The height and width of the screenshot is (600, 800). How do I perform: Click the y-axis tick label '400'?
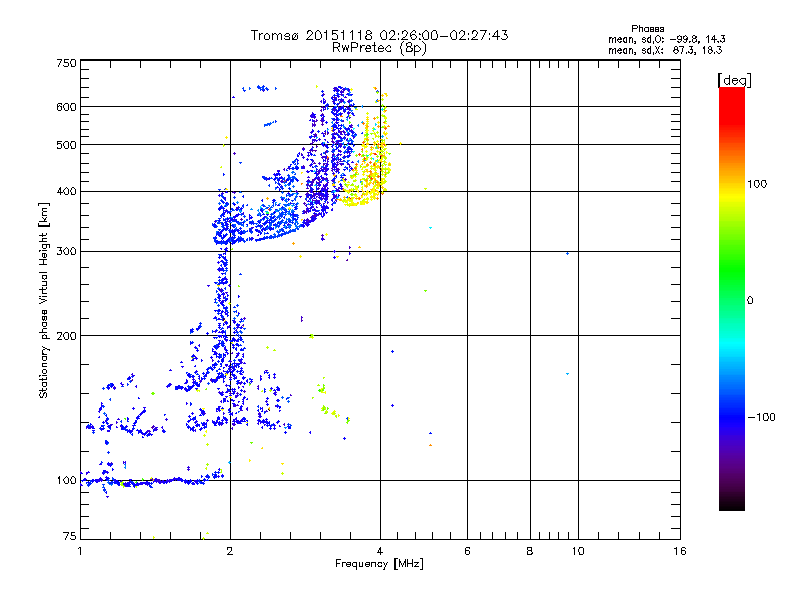67,191
